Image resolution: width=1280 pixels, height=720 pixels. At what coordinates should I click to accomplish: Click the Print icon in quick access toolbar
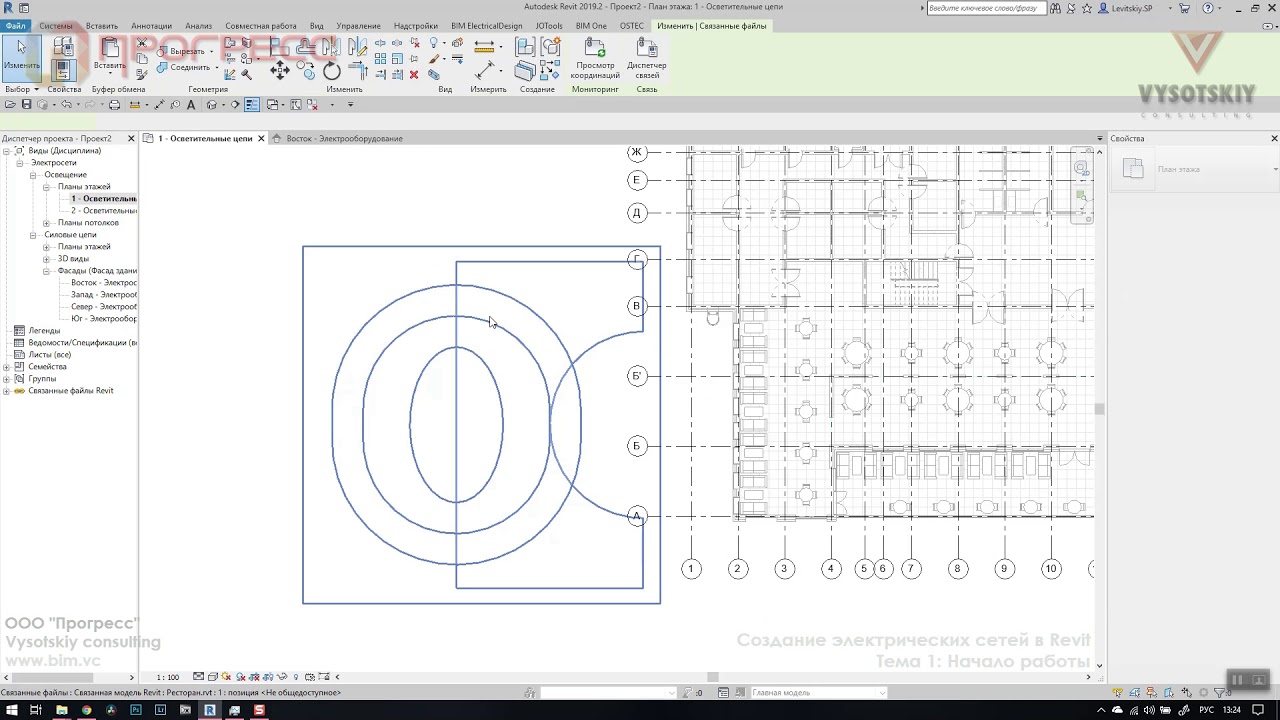114,104
